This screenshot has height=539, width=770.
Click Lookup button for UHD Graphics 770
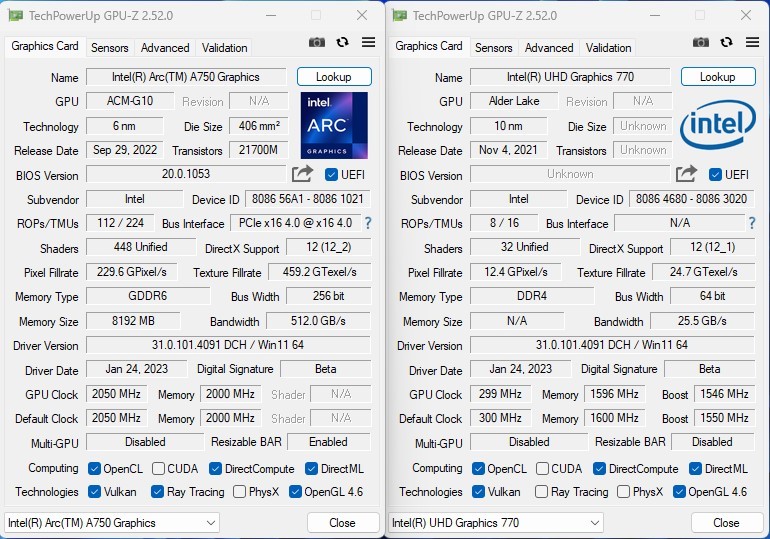718,77
